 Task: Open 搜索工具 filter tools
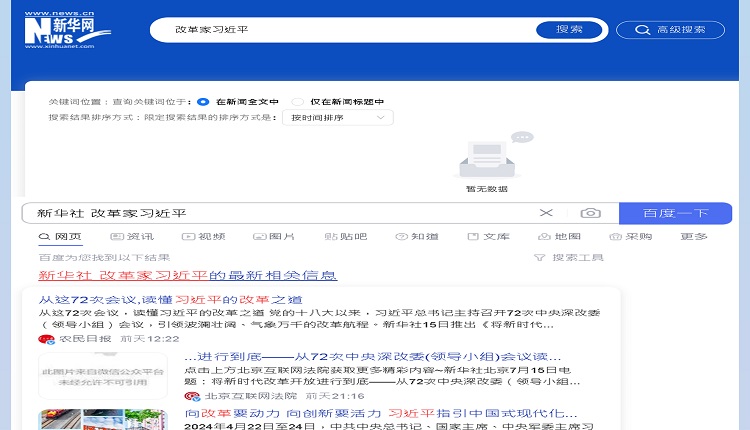[x=569, y=257]
